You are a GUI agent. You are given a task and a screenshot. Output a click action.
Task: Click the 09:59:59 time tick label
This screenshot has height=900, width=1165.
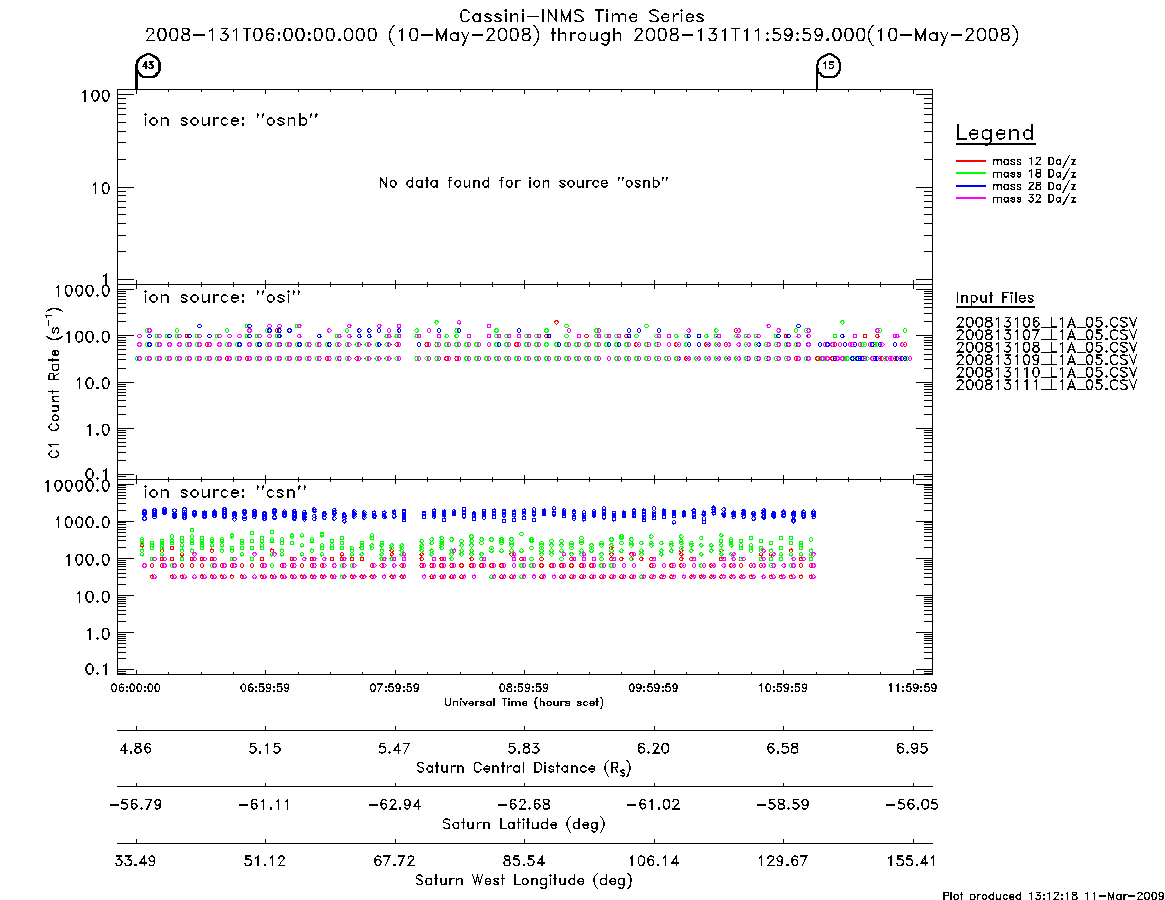(653, 688)
